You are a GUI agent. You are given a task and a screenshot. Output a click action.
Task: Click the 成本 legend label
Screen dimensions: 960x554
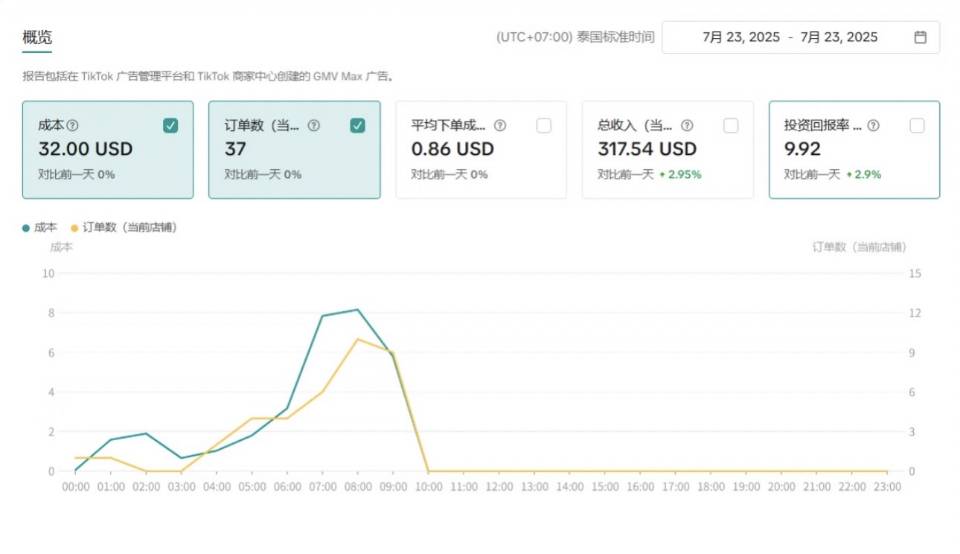click(45, 228)
